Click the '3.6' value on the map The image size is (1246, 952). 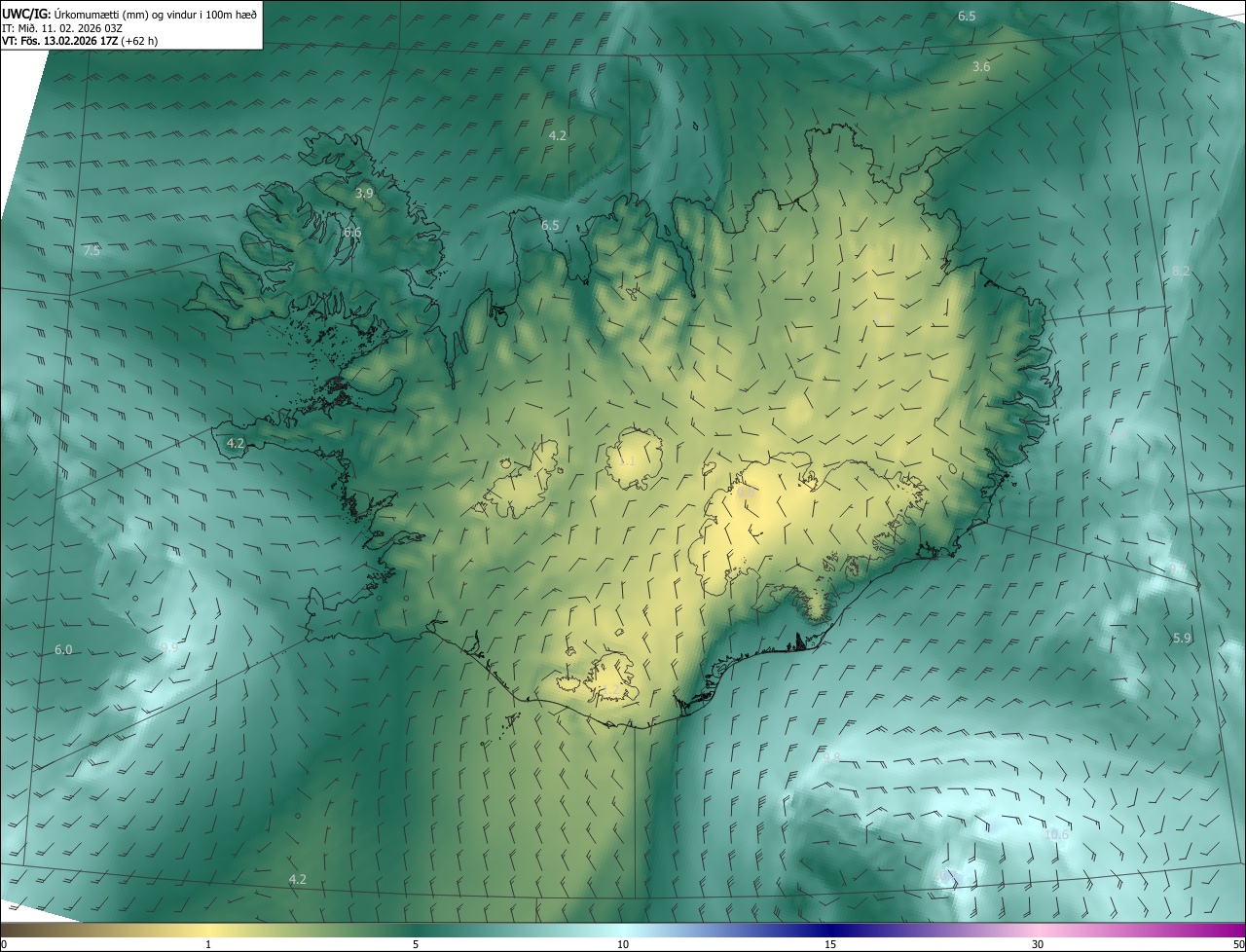[981, 66]
